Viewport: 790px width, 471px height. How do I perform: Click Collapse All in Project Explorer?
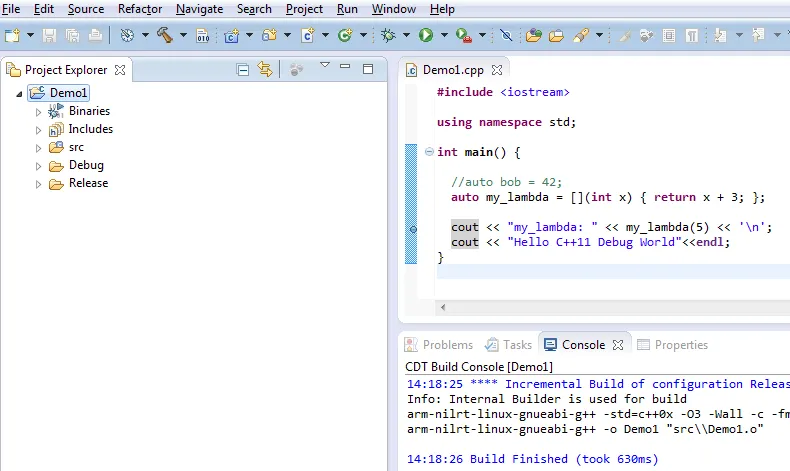242,70
